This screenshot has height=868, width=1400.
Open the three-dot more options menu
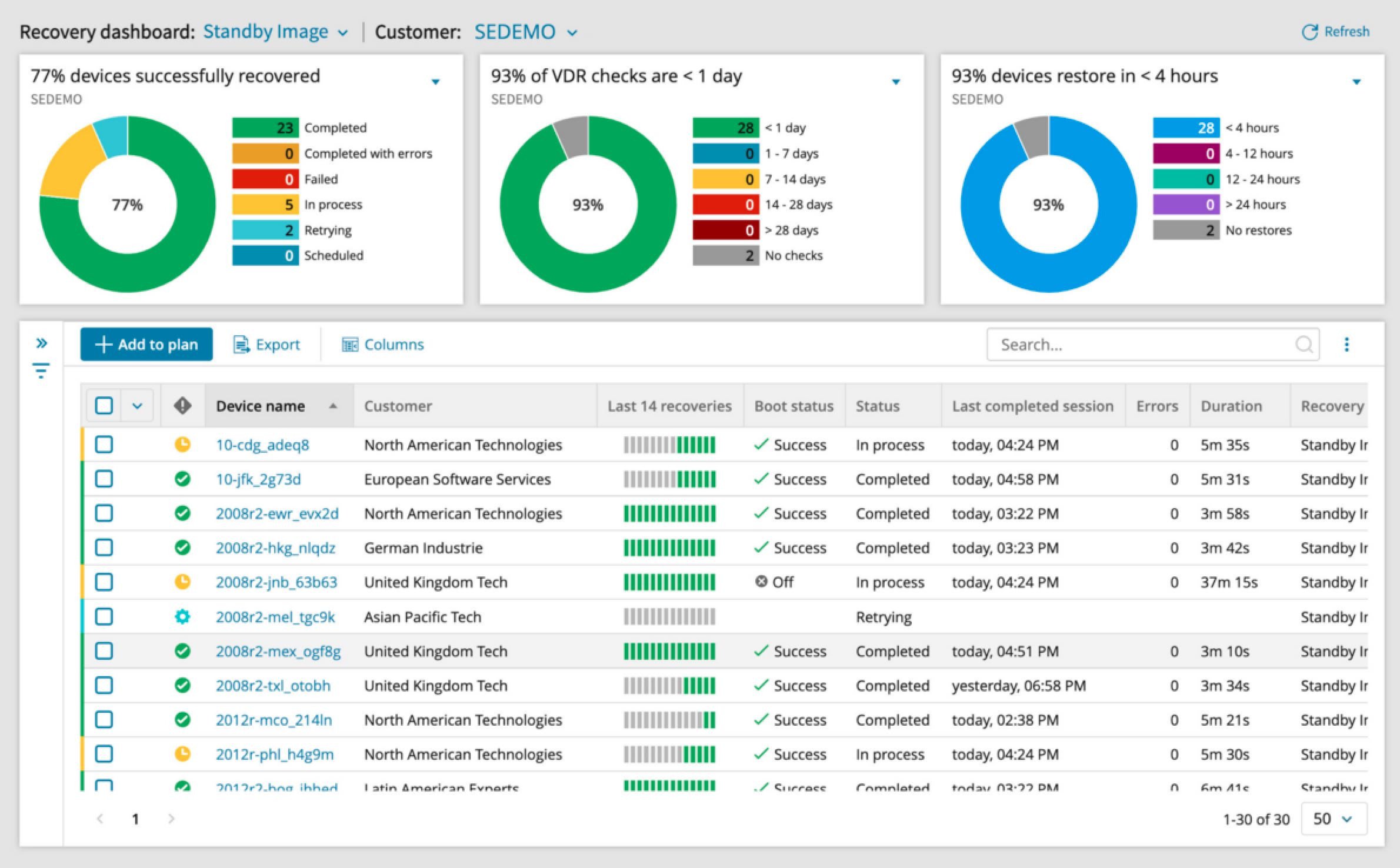pyautogui.click(x=1346, y=345)
